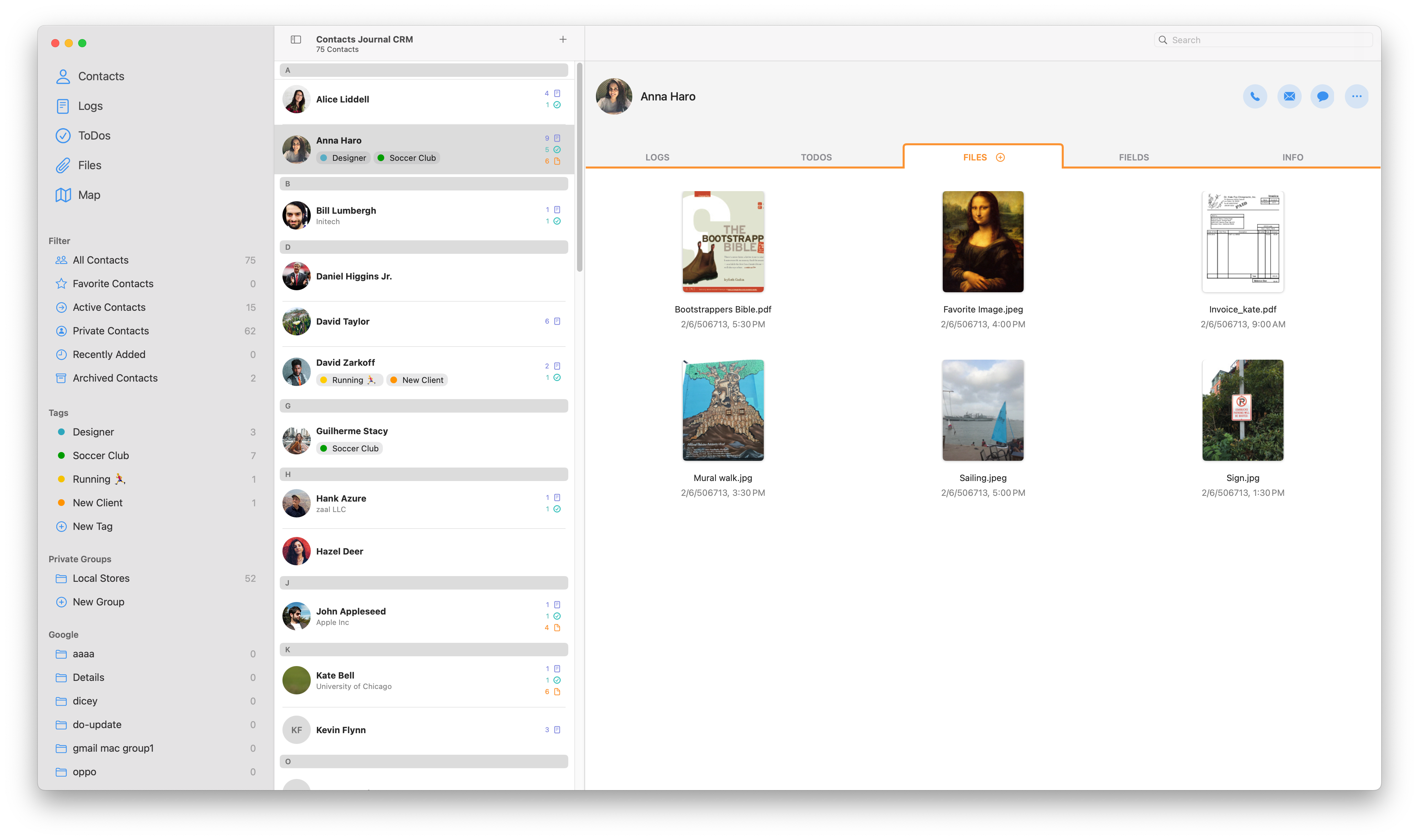Show Archived Contacts
This screenshot has width=1419, height=840.
(155, 378)
